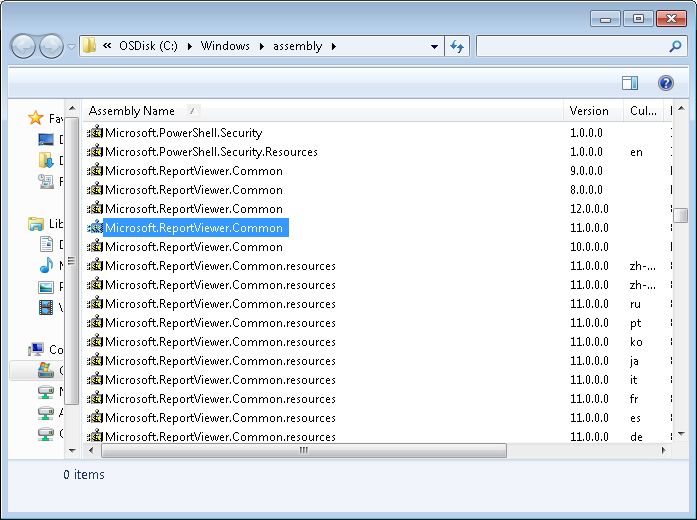Click the Refresh button in address bar
The image size is (697, 520).
click(x=457, y=46)
